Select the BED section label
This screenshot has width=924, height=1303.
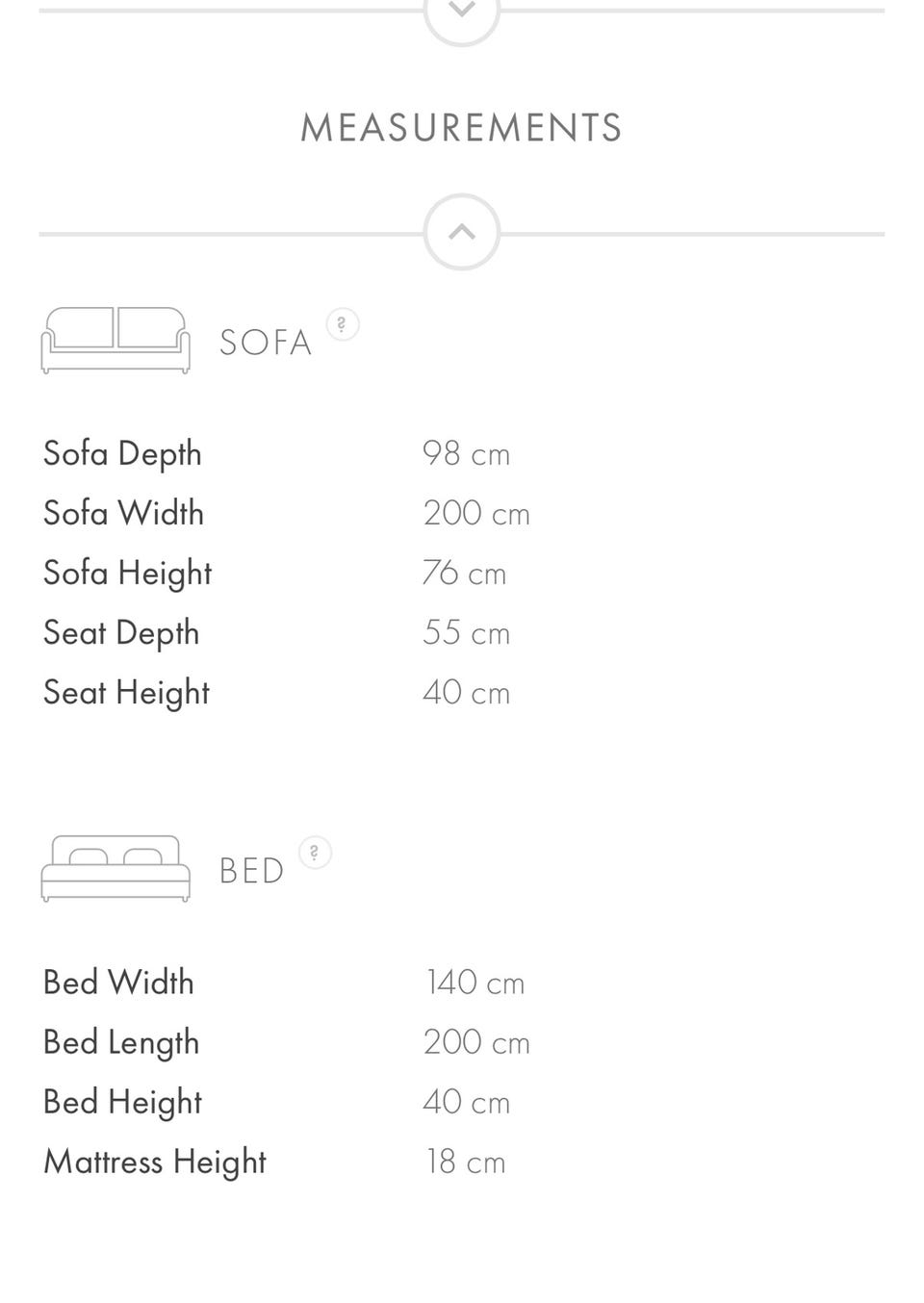[x=252, y=871]
